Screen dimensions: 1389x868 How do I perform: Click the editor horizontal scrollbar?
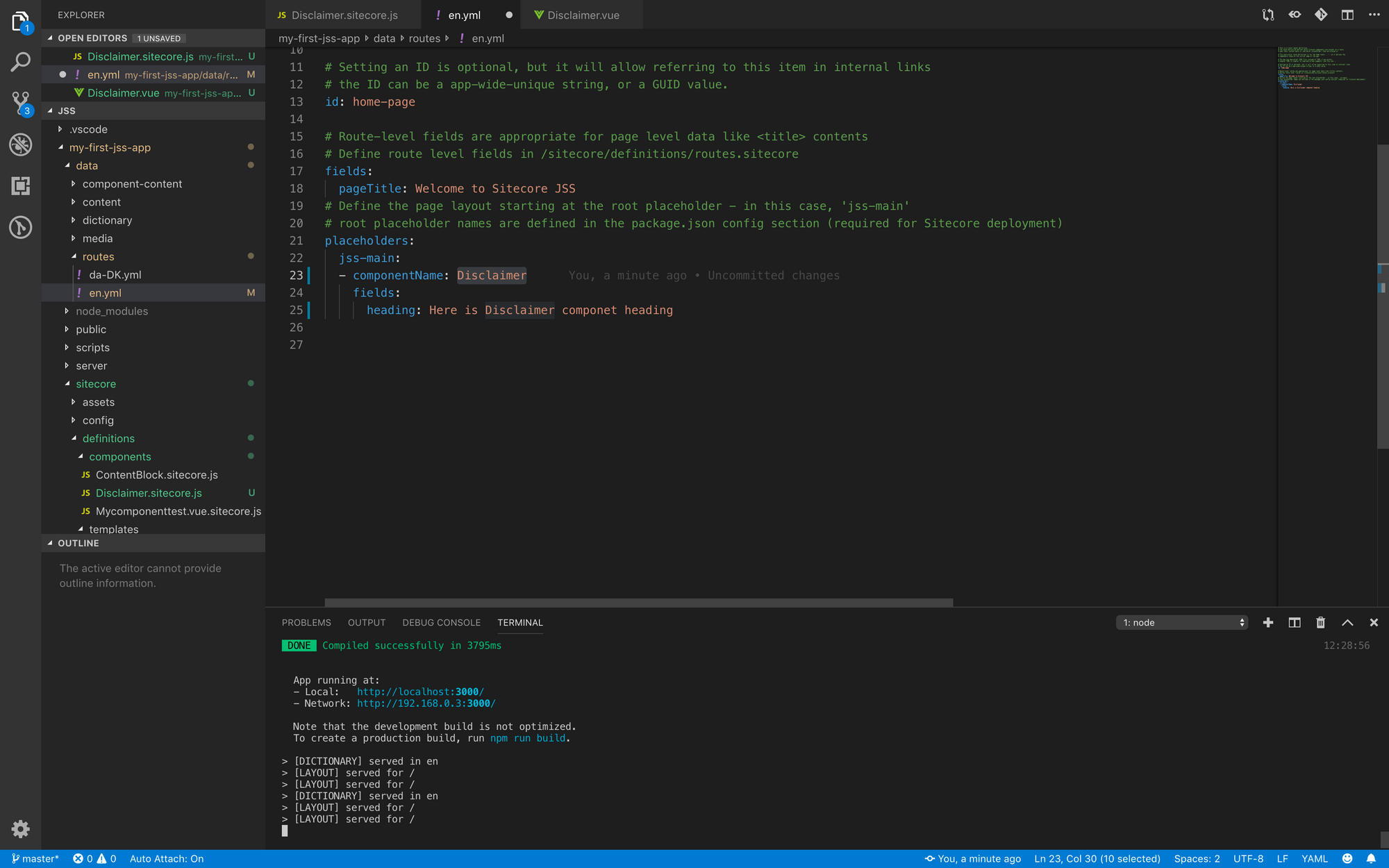click(638, 602)
